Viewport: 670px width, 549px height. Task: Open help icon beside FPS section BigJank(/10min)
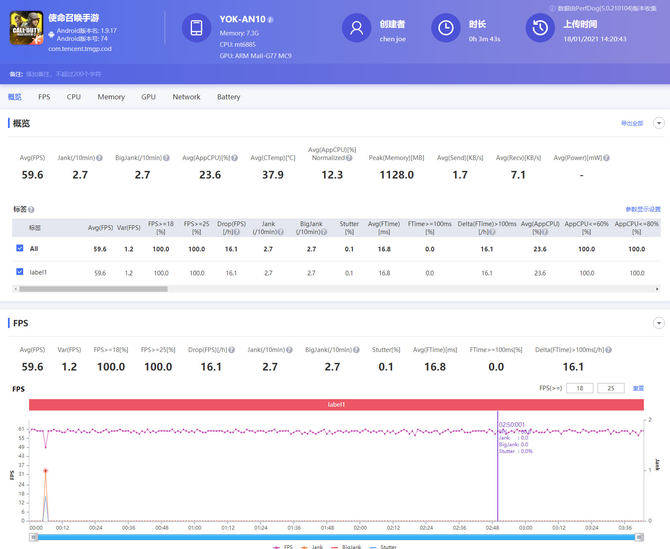pos(356,349)
